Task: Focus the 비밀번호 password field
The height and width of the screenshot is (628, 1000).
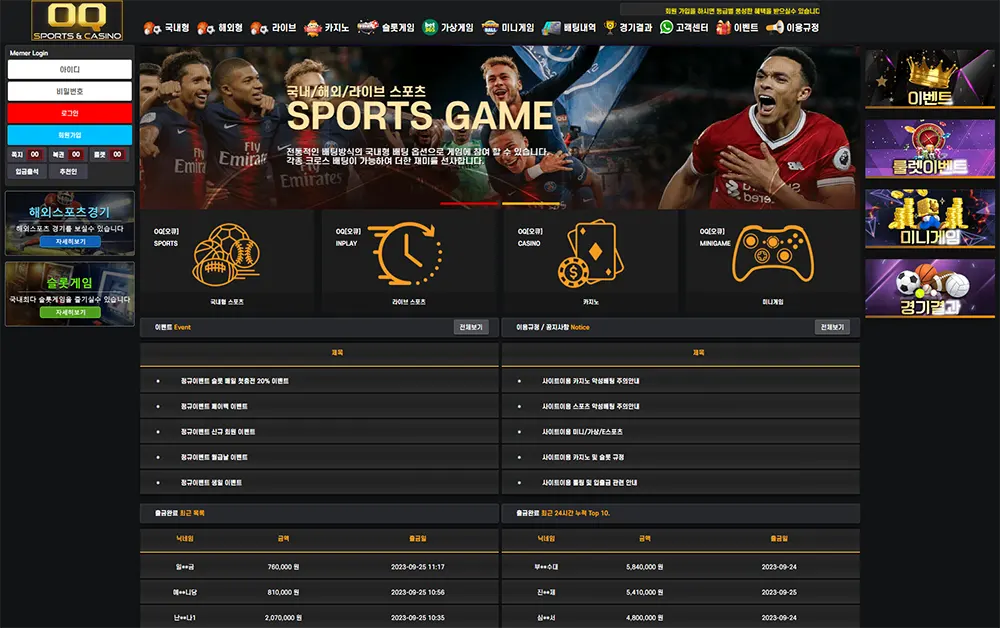Action: coord(70,91)
